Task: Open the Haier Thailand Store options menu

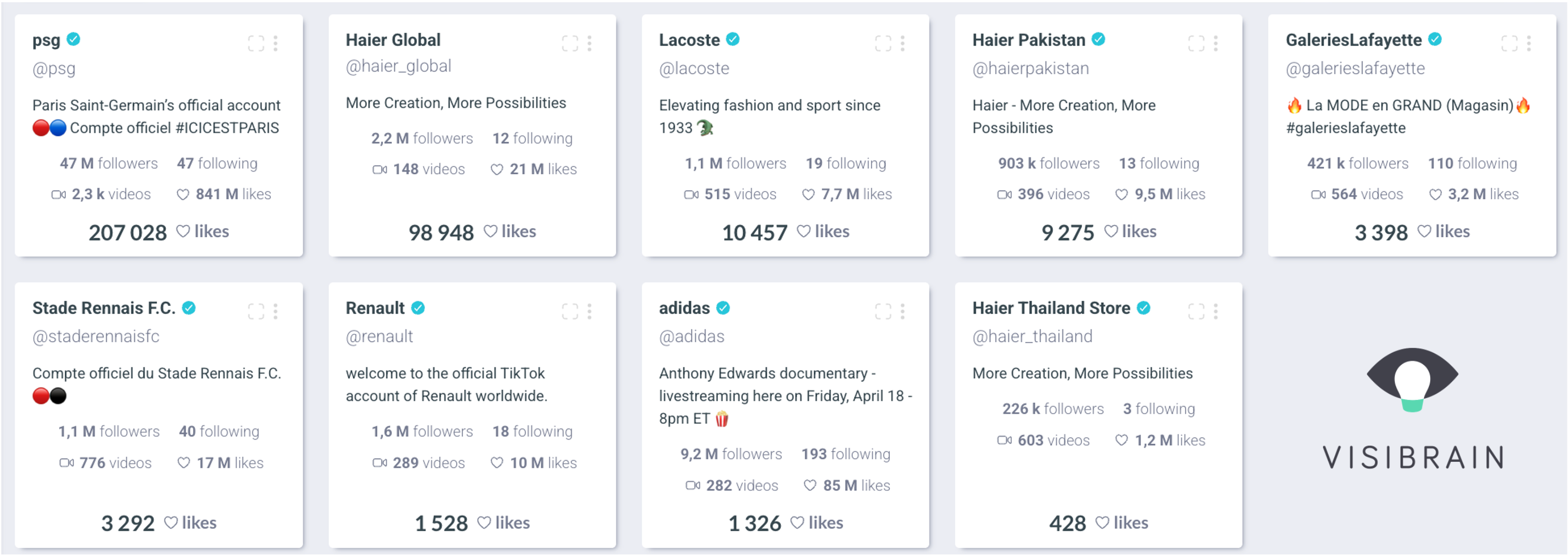Action: click(1216, 312)
